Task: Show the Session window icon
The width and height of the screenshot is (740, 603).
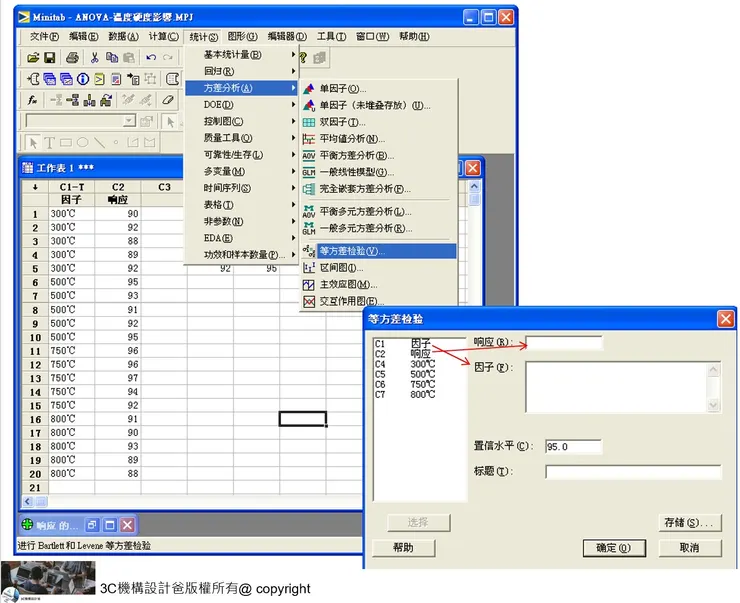Action: [33, 79]
